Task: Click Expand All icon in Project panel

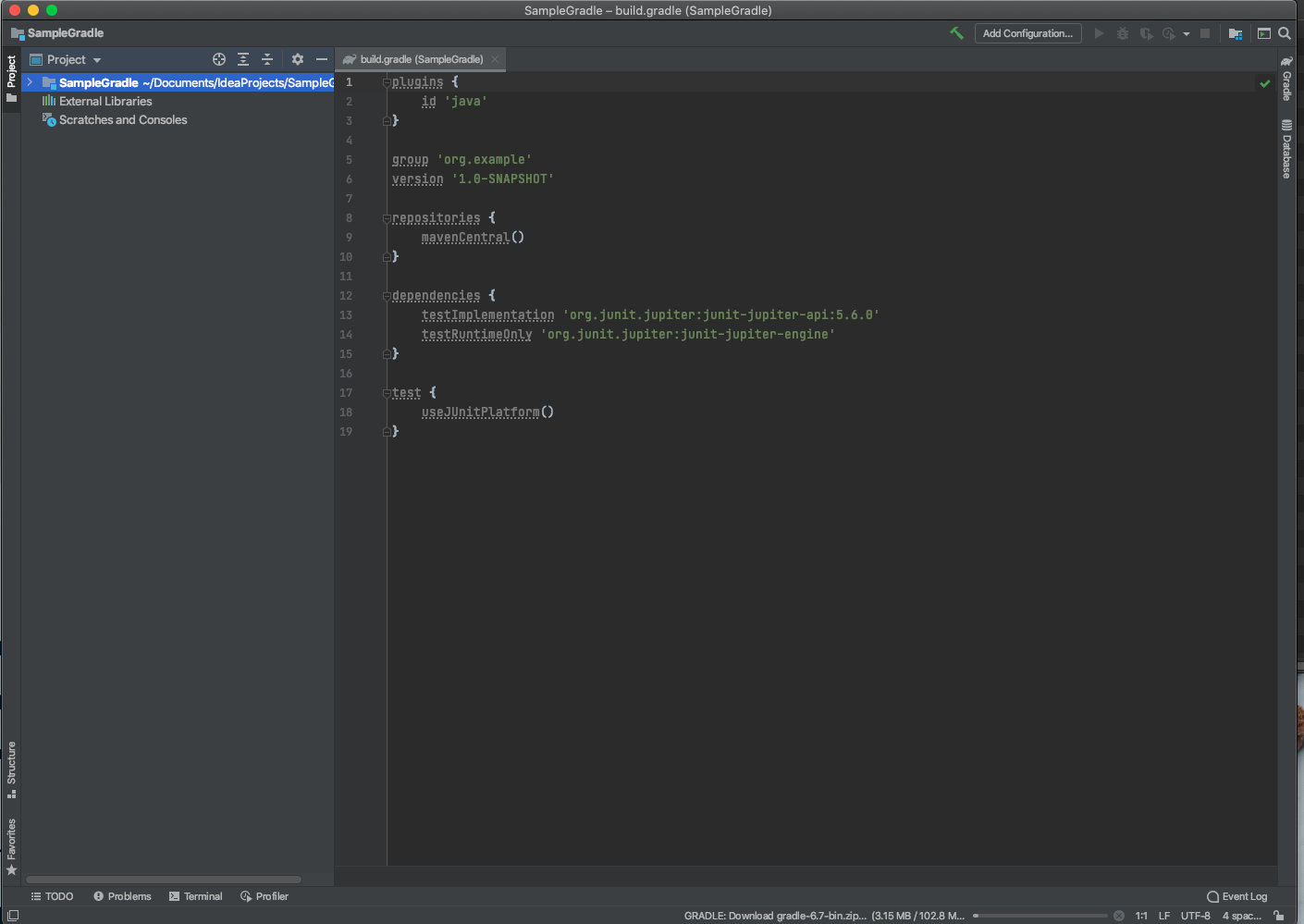Action: point(243,59)
